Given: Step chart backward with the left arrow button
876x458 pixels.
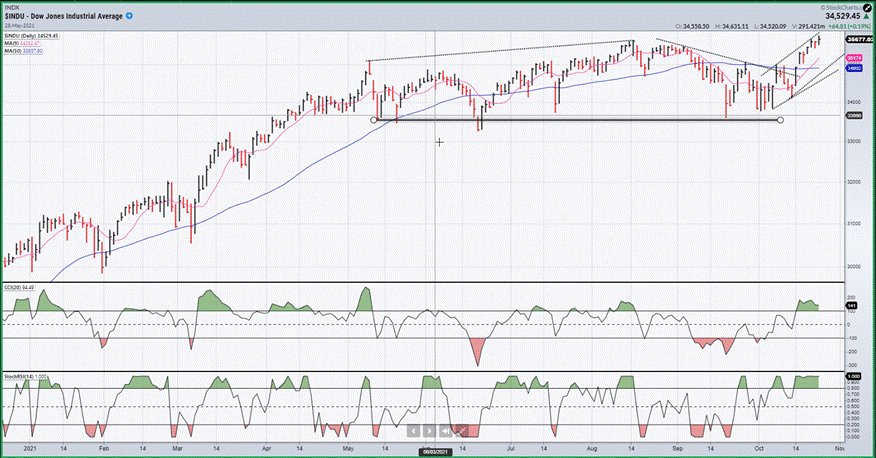Looking at the screenshot, I should click(413, 431).
